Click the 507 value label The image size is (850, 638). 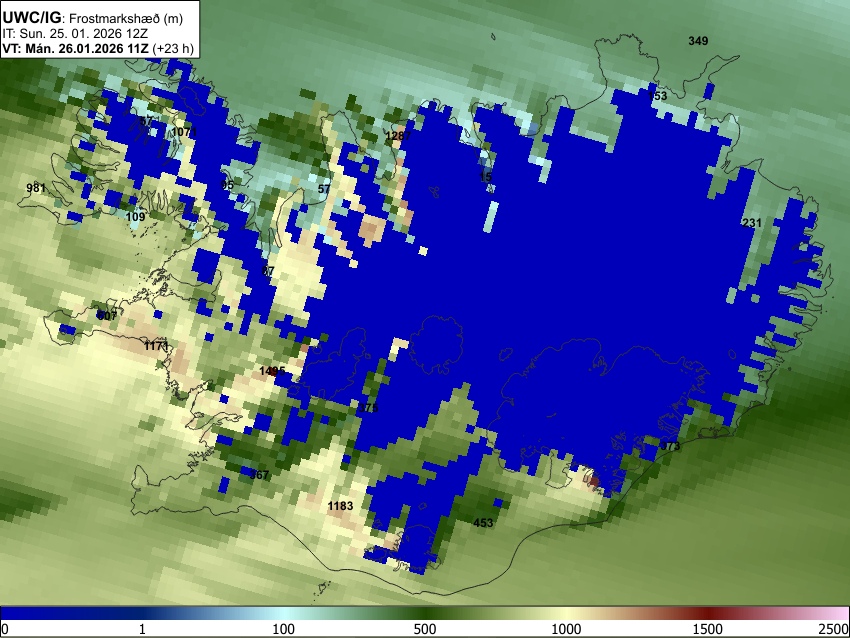pos(107,315)
